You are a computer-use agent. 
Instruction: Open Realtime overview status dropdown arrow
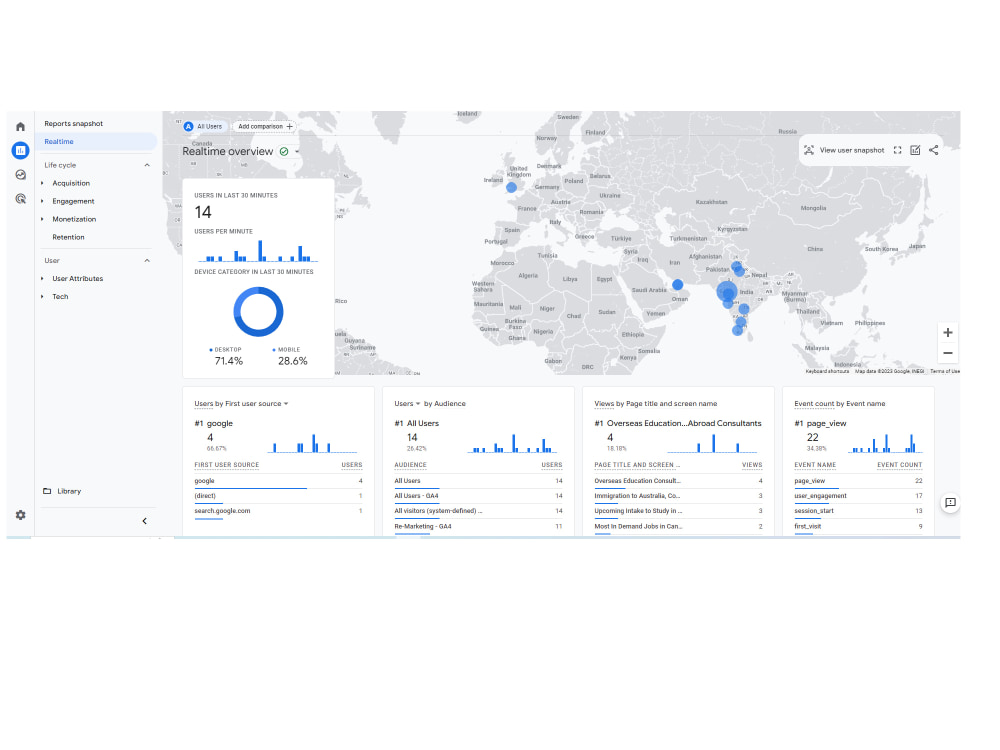(x=297, y=151)
